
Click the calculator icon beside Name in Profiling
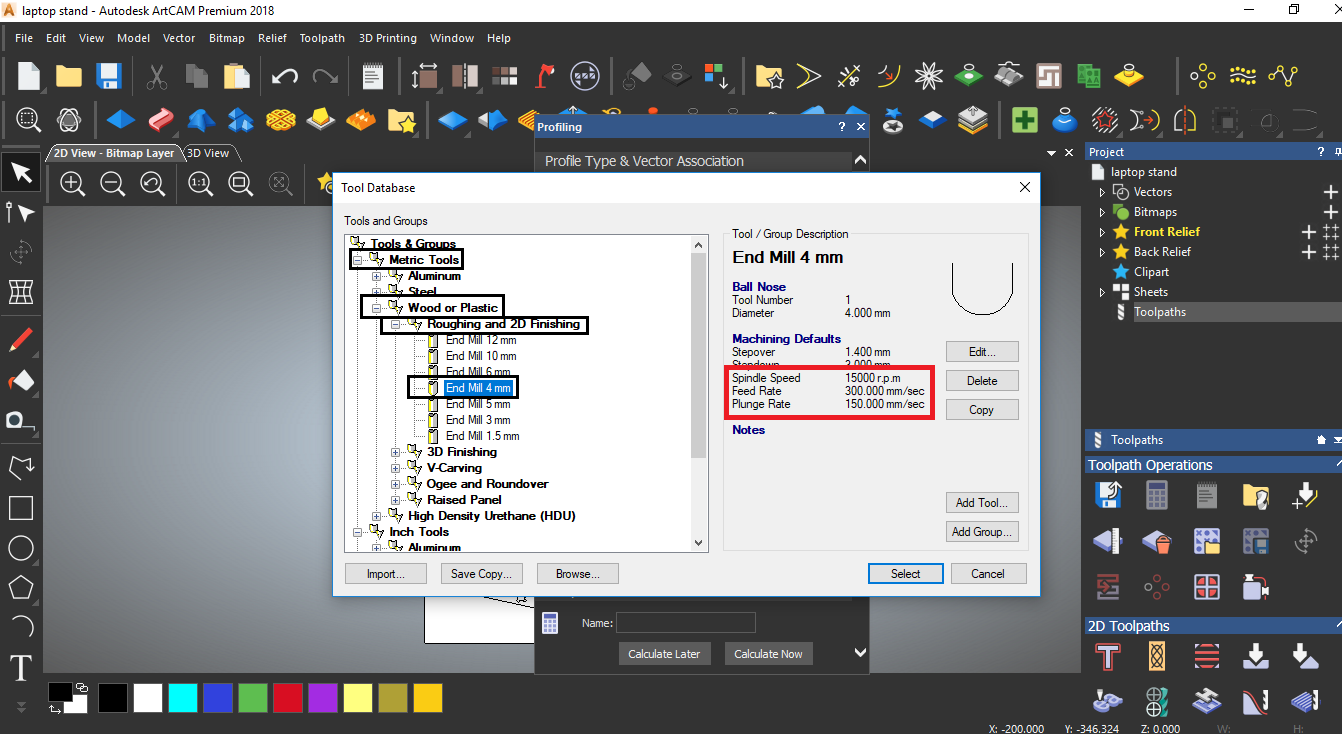(x=549, y=623)
